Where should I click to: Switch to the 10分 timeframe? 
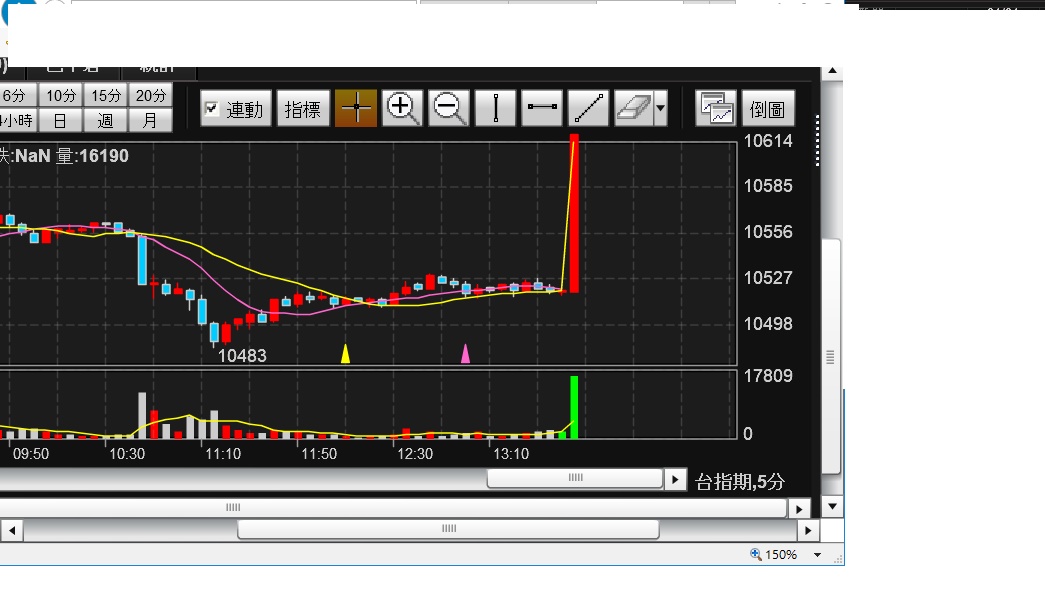[x=61, y=95]
